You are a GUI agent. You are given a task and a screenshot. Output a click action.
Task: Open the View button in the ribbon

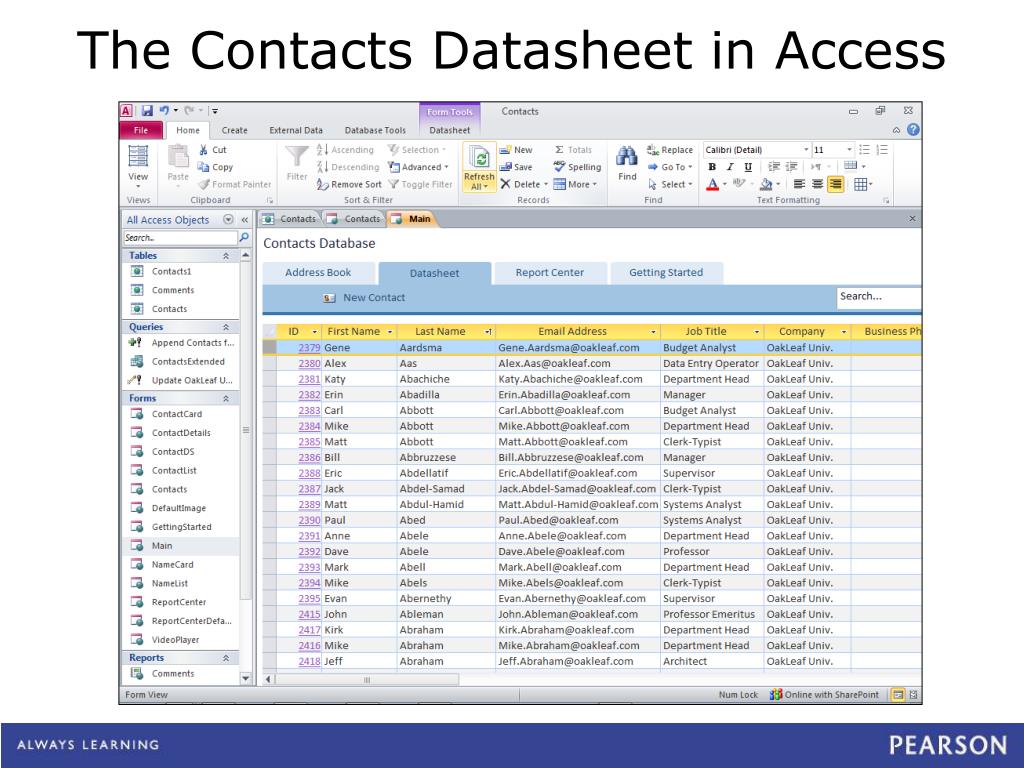[x=138, y=167]
